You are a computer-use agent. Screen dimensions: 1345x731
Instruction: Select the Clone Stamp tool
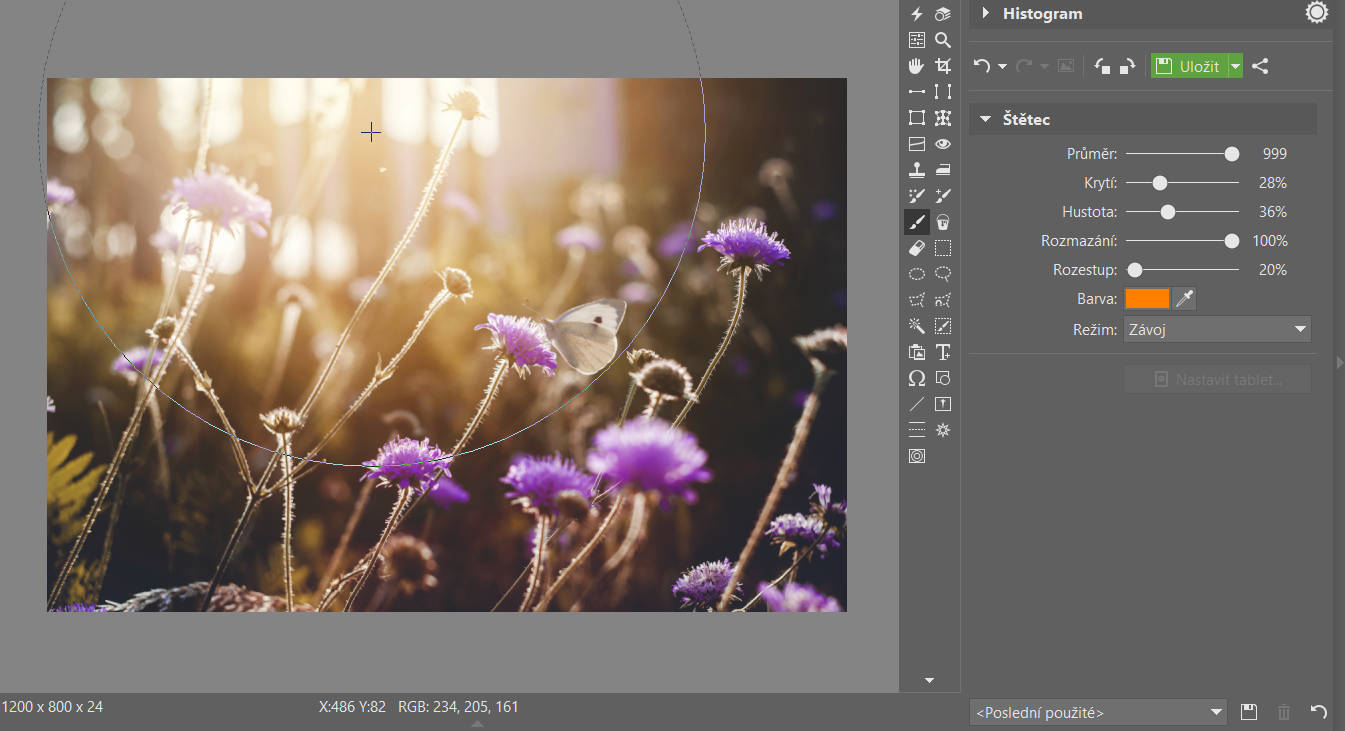tap(916, 170)
